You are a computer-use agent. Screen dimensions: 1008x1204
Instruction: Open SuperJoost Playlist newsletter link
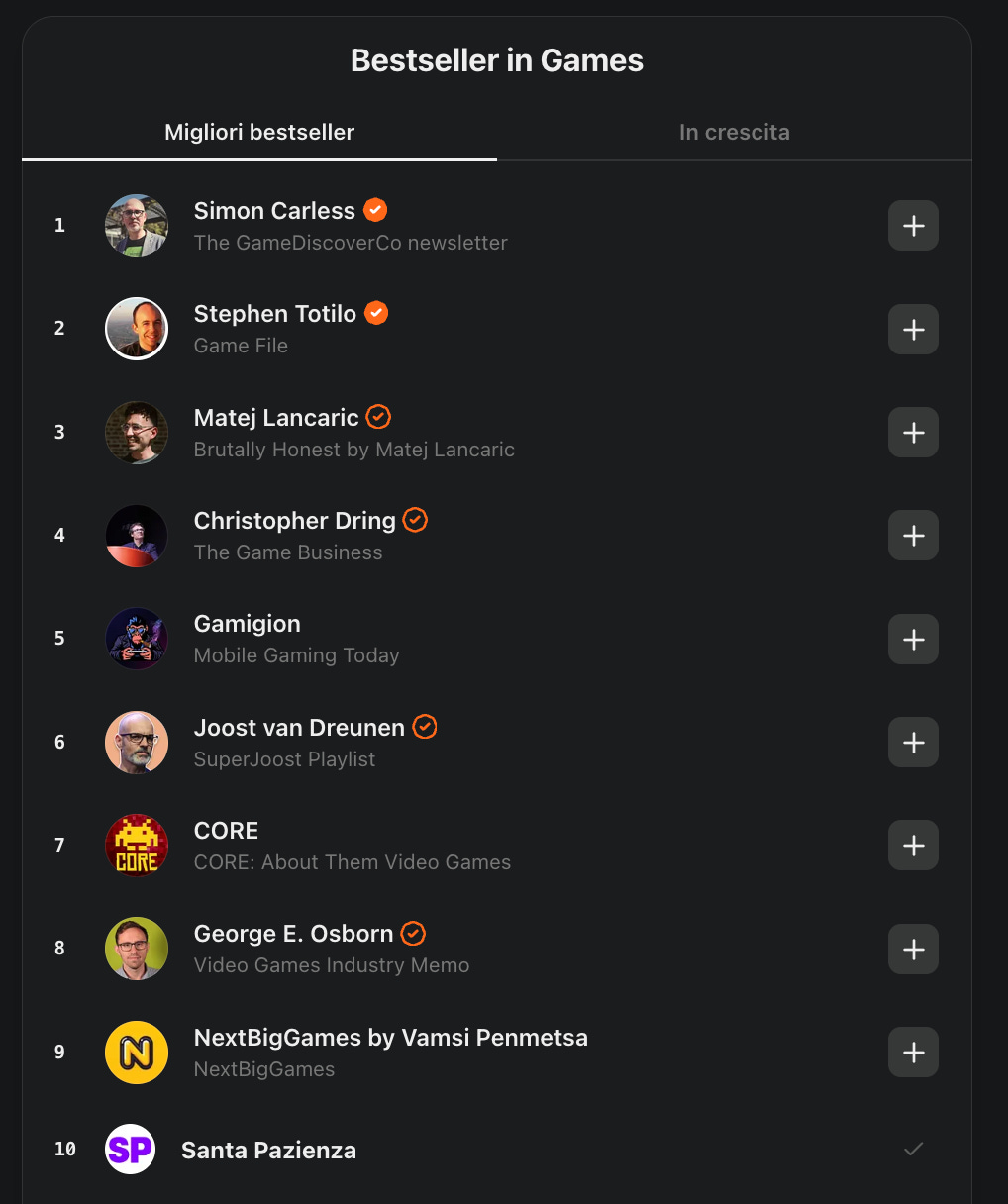click(285, 759)
